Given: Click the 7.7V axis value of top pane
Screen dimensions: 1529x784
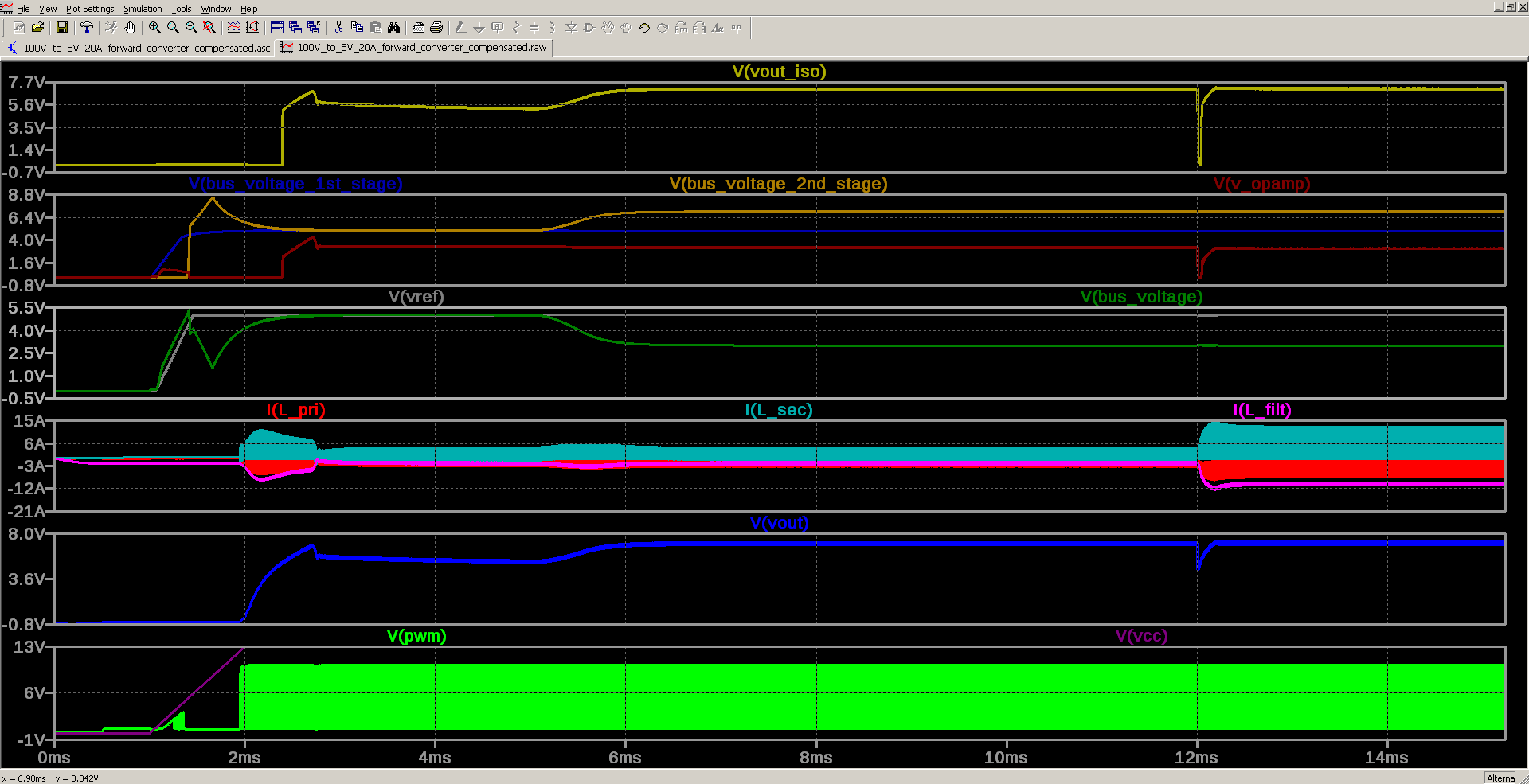Looking at the screenshot, I should click(x=25, y=83).
